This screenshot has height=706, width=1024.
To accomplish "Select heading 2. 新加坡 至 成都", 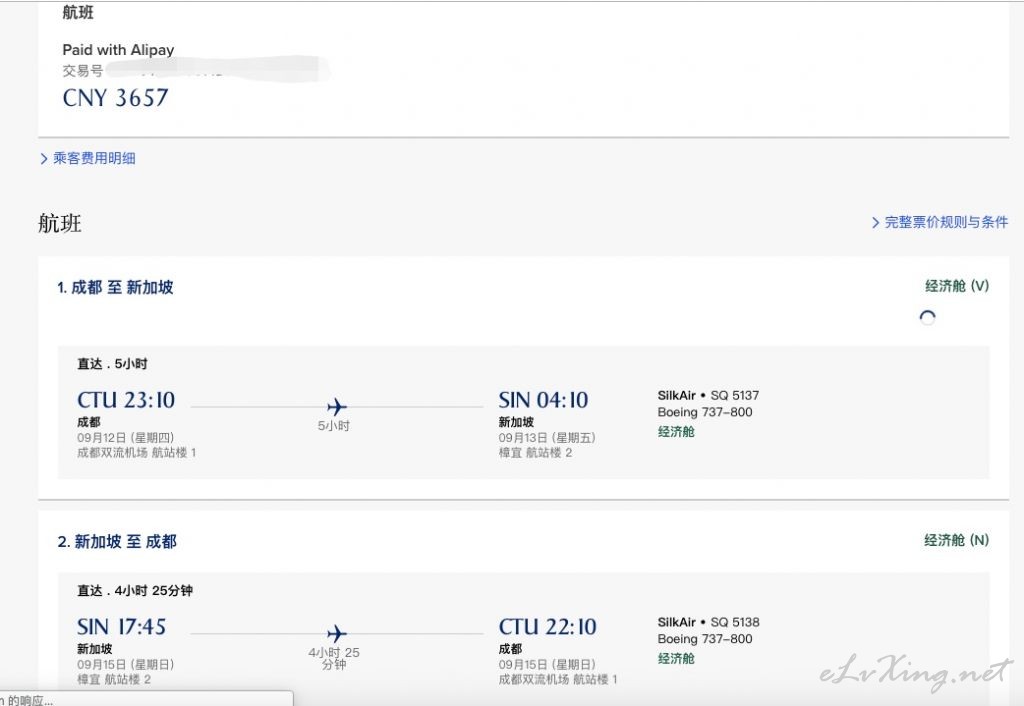I will pos(117,541).
